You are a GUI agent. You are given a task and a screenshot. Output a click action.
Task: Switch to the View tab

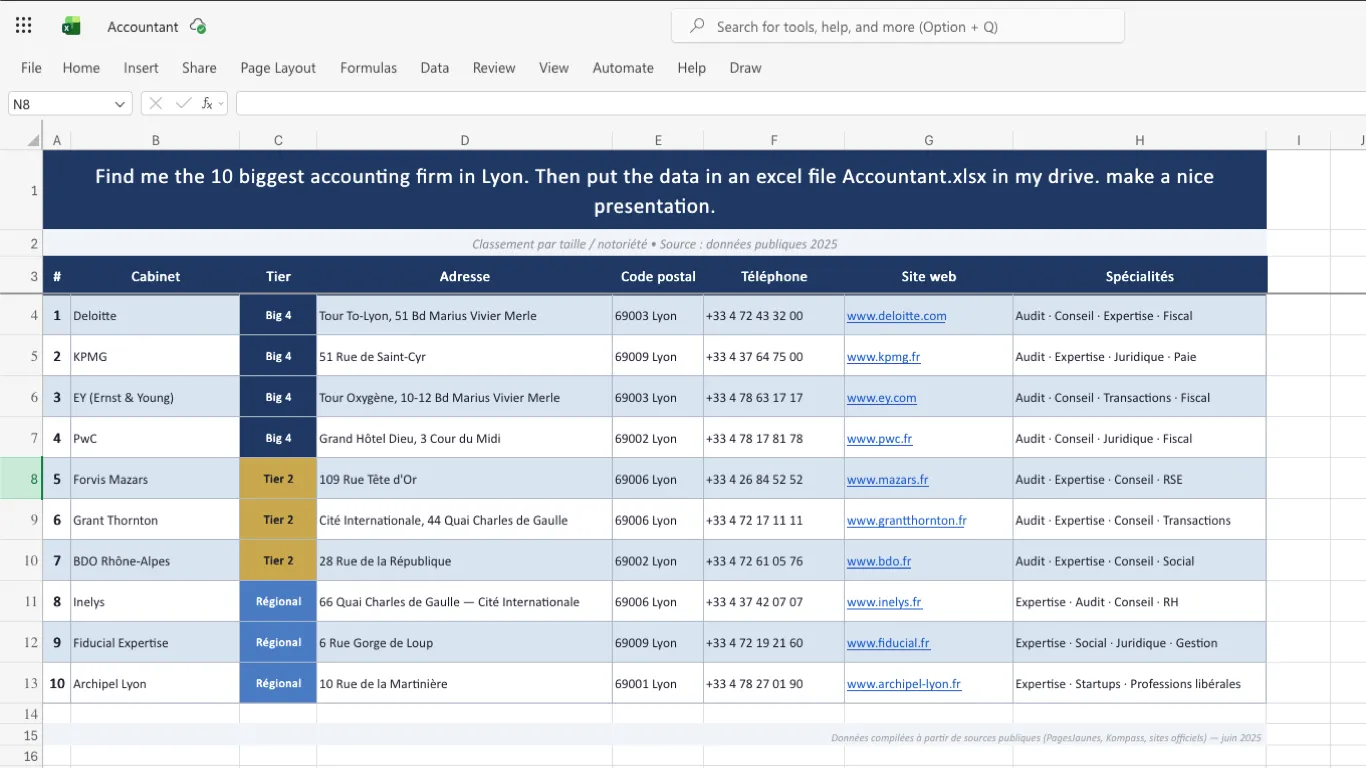pyautogui.click(x=554, y=68)
